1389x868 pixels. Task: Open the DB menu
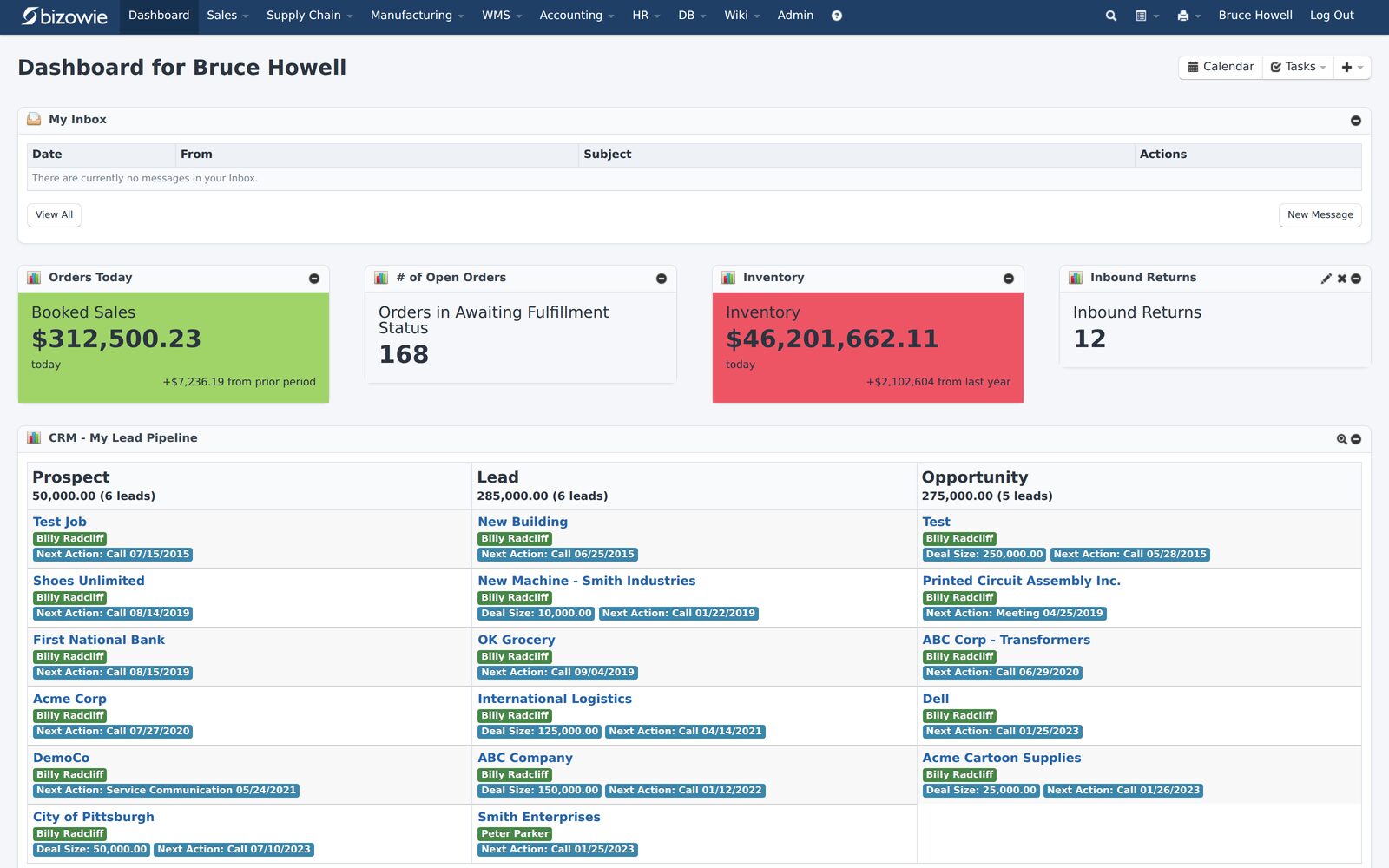(692, 16)
